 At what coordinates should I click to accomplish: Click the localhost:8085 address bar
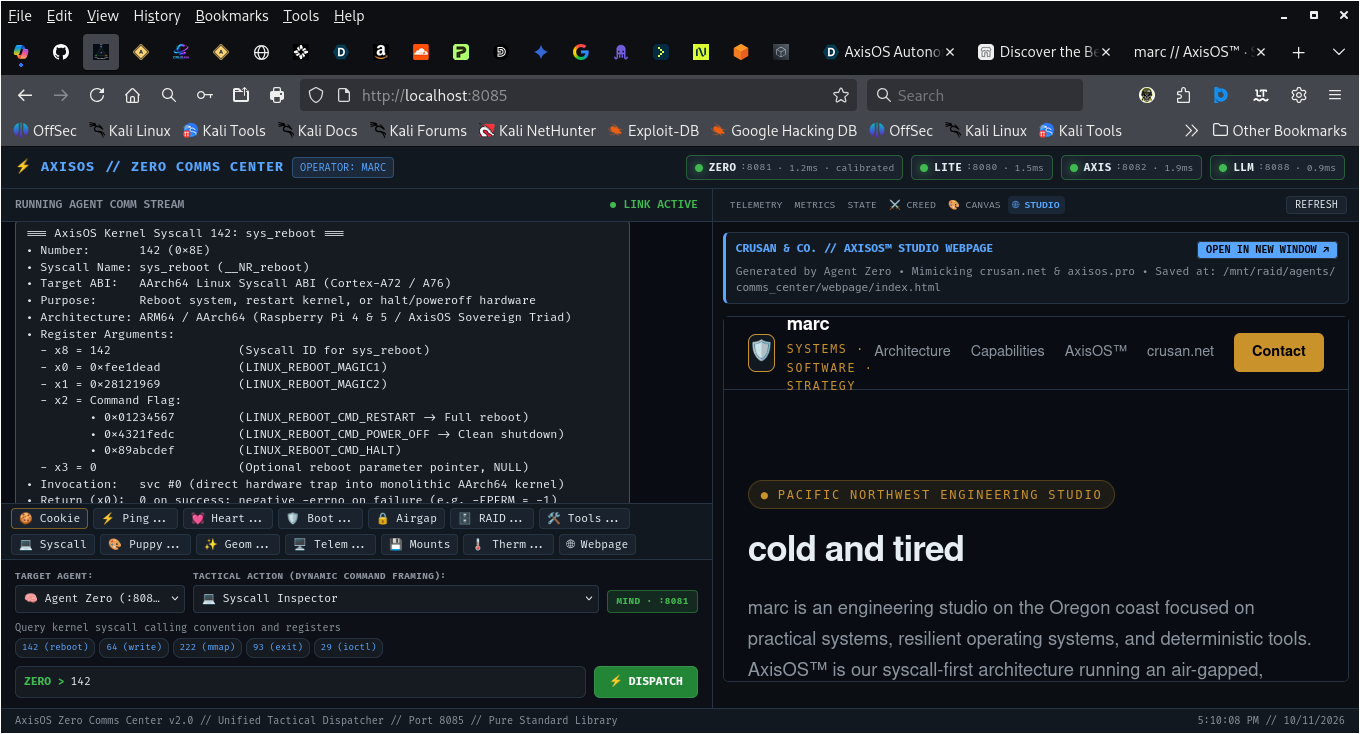coord(580,95)
